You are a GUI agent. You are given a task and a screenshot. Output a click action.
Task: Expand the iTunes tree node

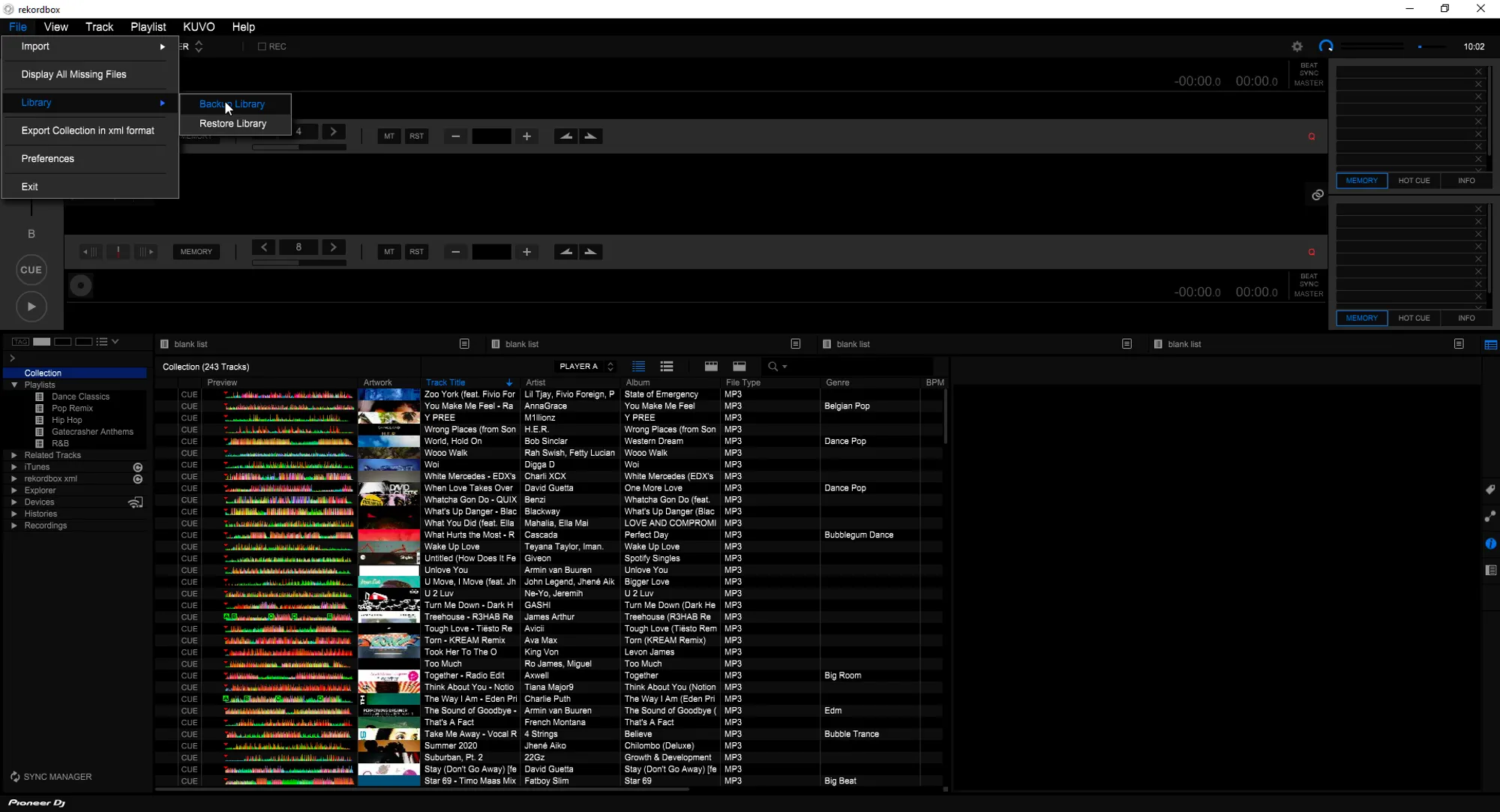[14, 467]
